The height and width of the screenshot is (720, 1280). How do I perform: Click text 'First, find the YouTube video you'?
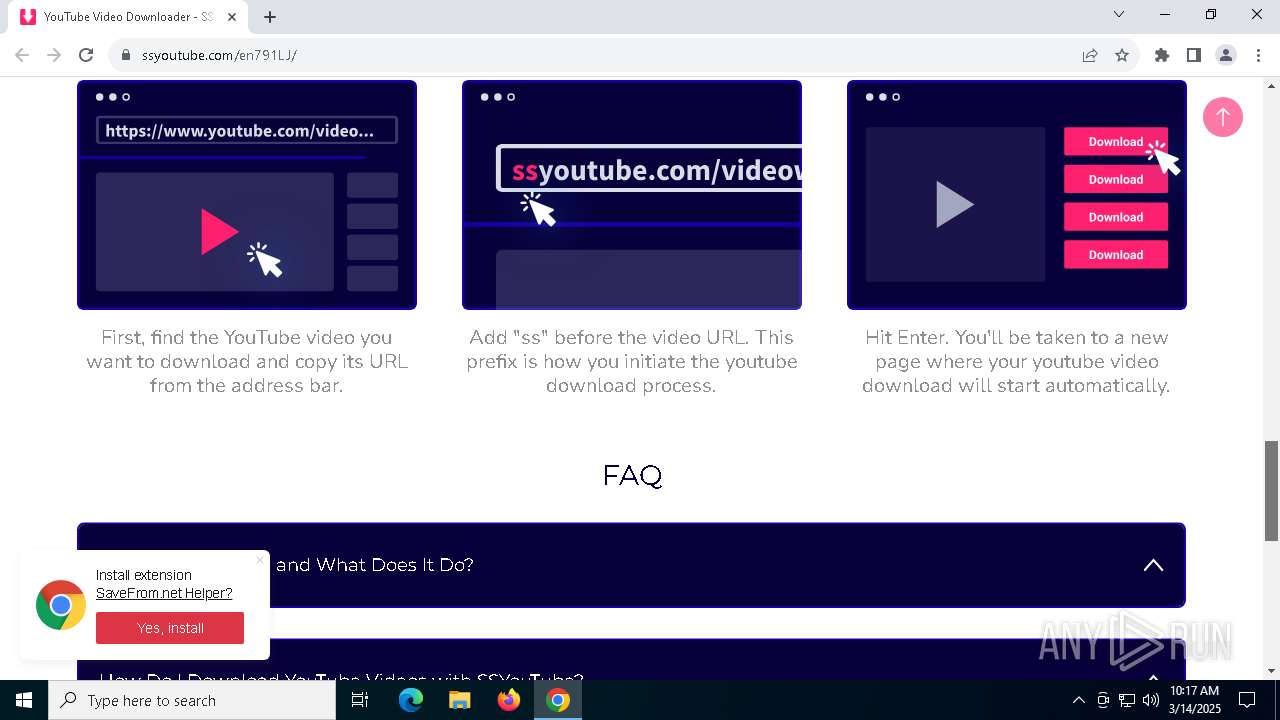[246, 338]
